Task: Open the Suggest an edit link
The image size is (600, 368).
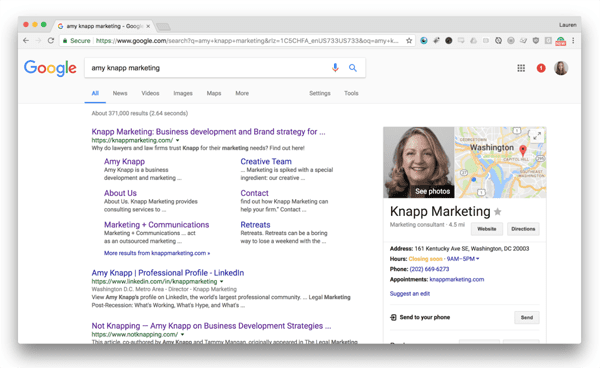Action: pos(410,294)
